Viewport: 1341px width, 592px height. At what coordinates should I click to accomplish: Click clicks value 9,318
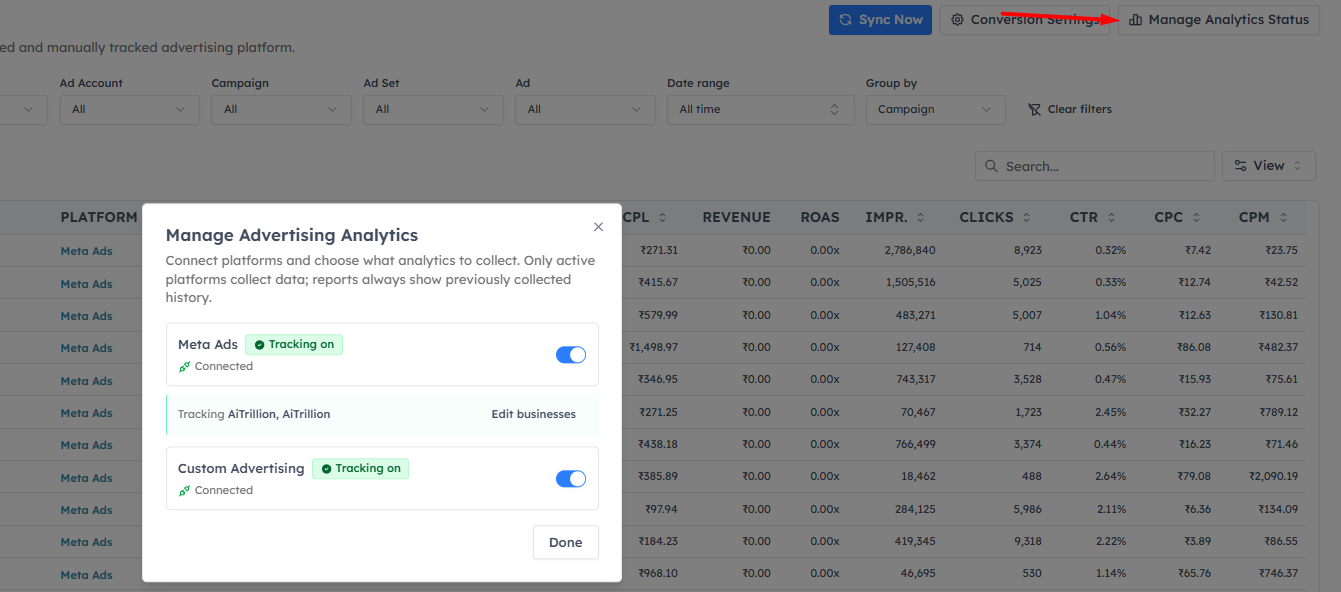1027,541
